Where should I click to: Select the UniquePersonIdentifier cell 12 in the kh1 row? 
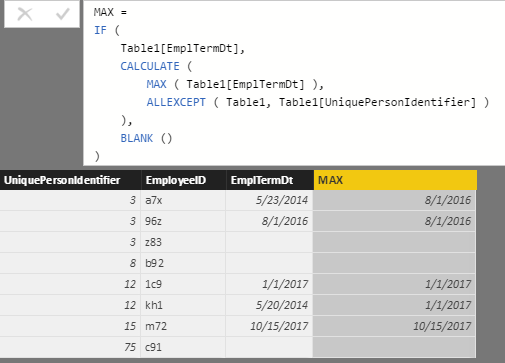coord(70,305)
